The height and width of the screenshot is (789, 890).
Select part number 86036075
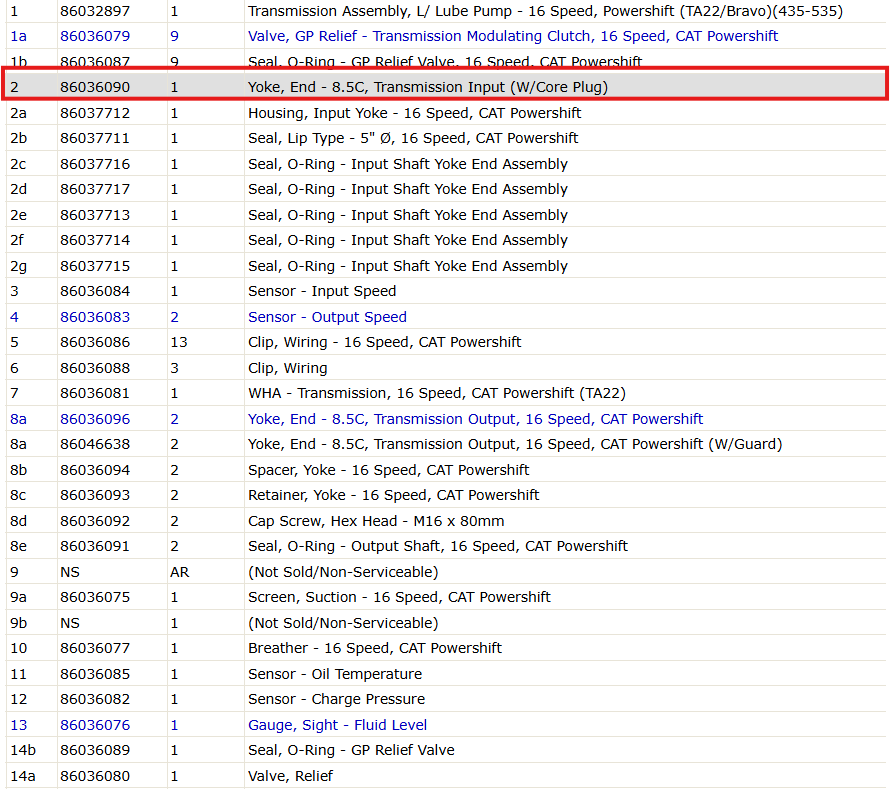95,597
